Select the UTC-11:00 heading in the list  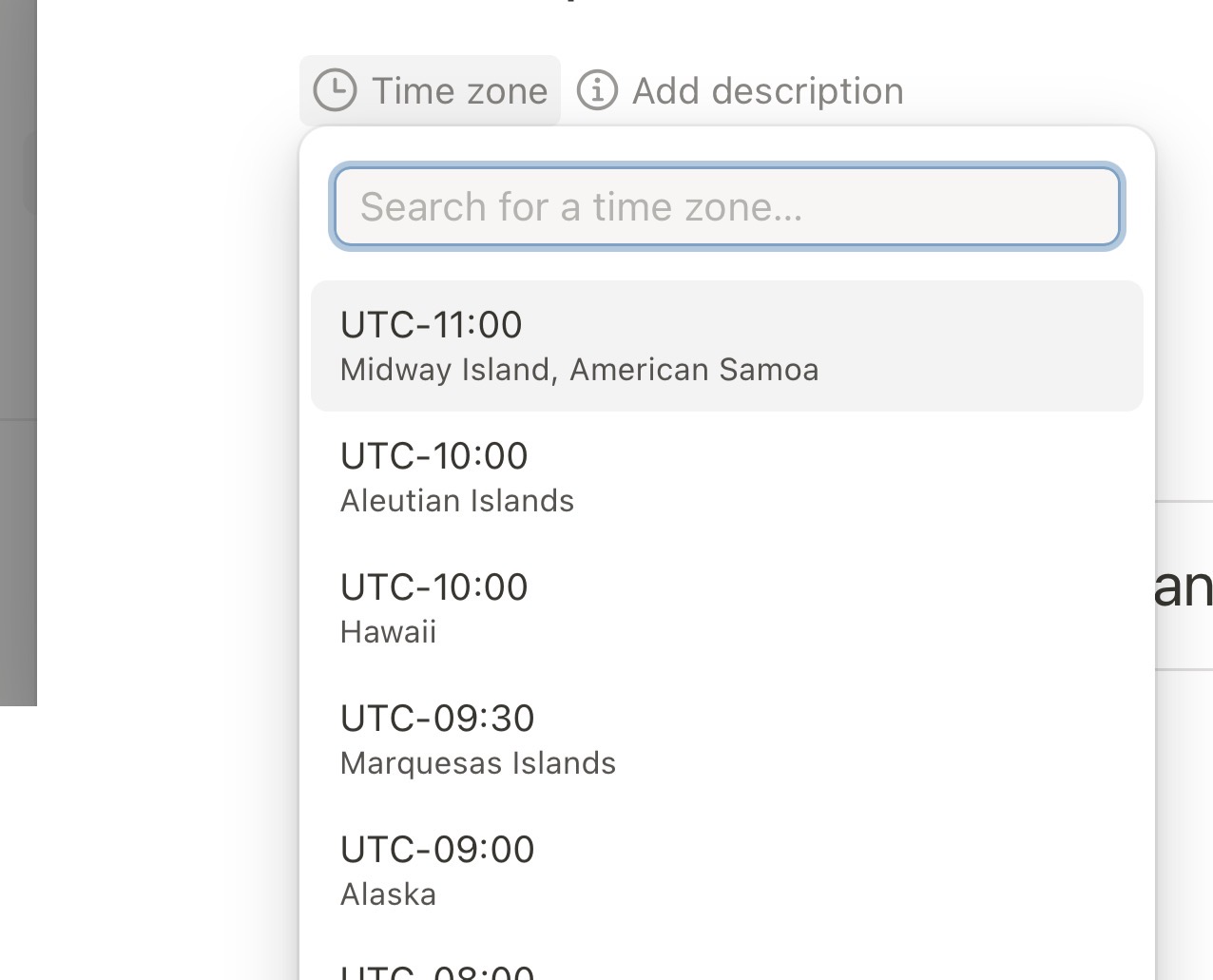[431, 325]
